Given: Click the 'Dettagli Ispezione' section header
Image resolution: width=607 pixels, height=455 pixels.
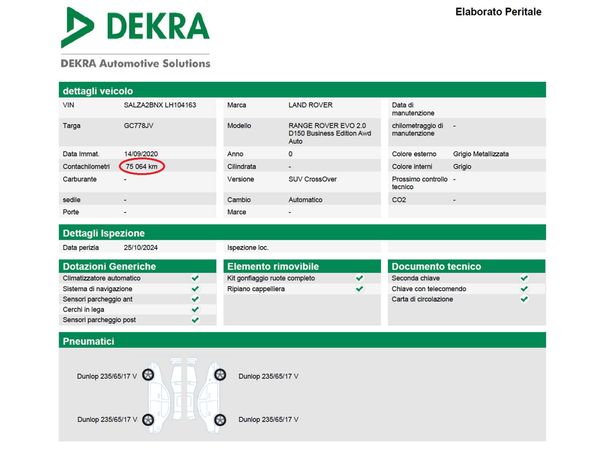Looking at the screenshot, I should coord(302,233).
